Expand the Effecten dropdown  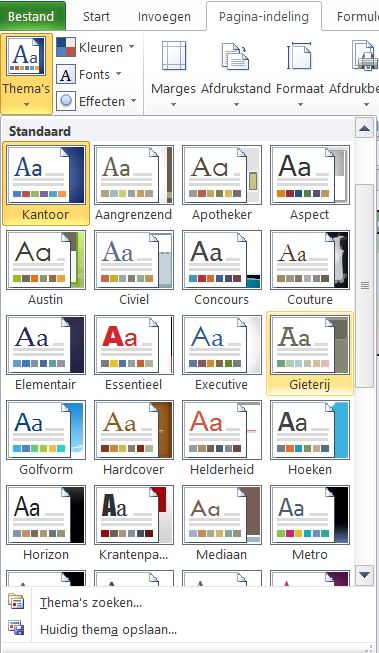tap(97, 101)
